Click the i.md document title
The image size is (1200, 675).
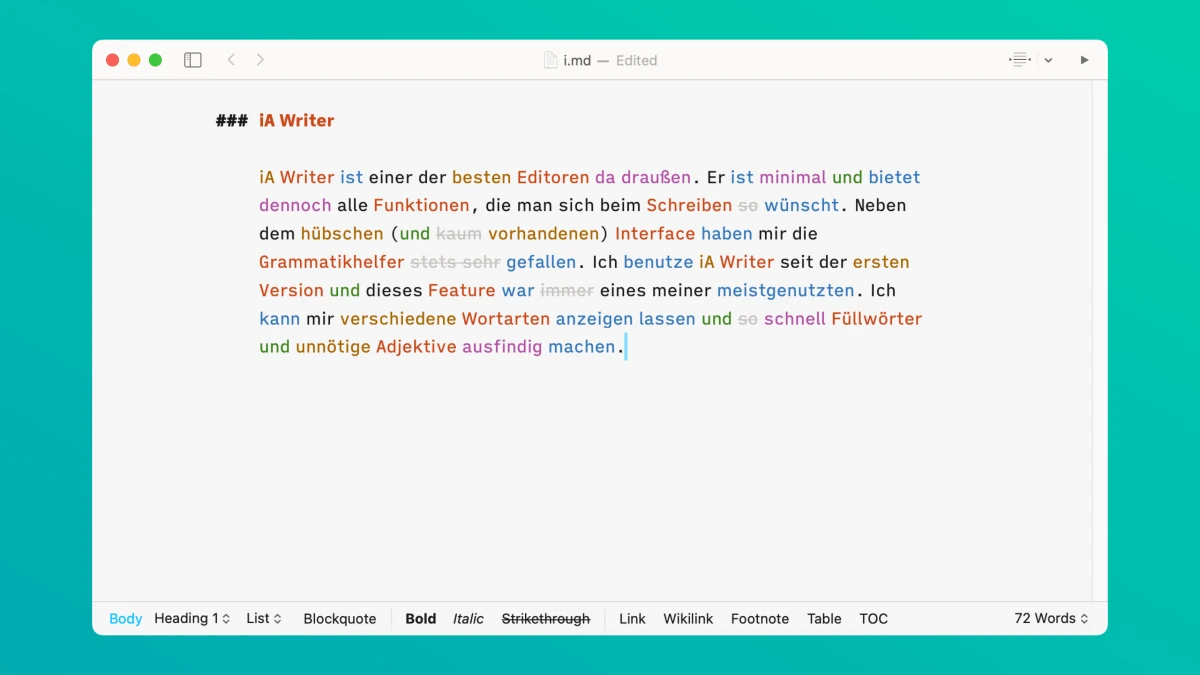tap(577, 60)
